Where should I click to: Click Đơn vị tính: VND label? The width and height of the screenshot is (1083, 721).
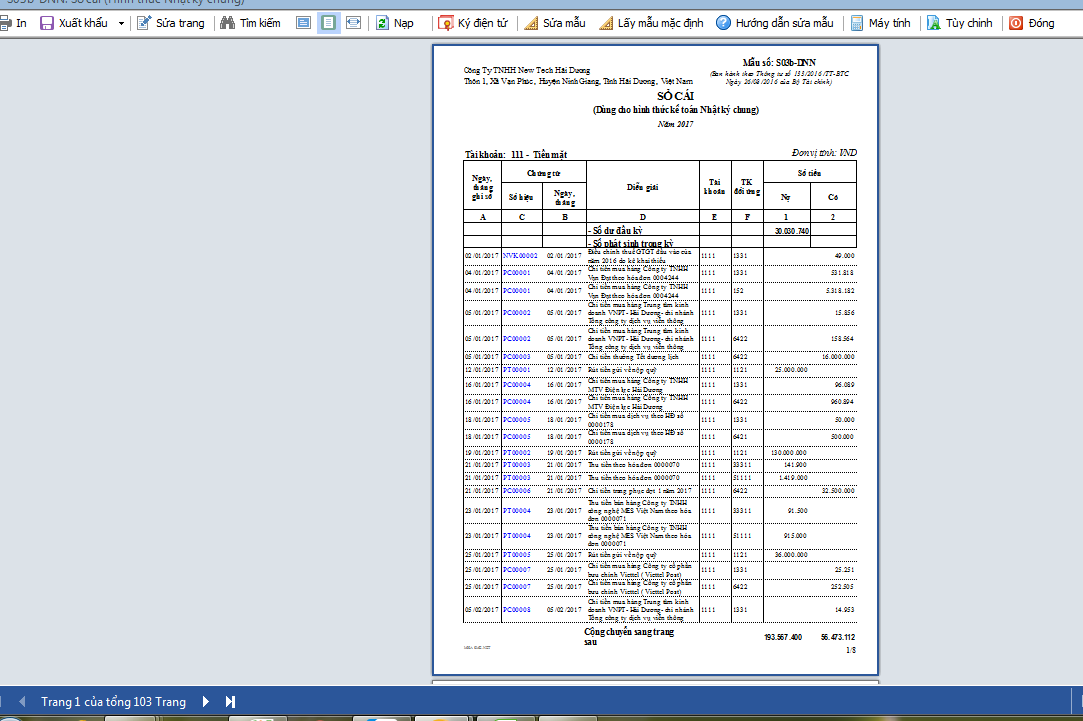click(824, 153)
